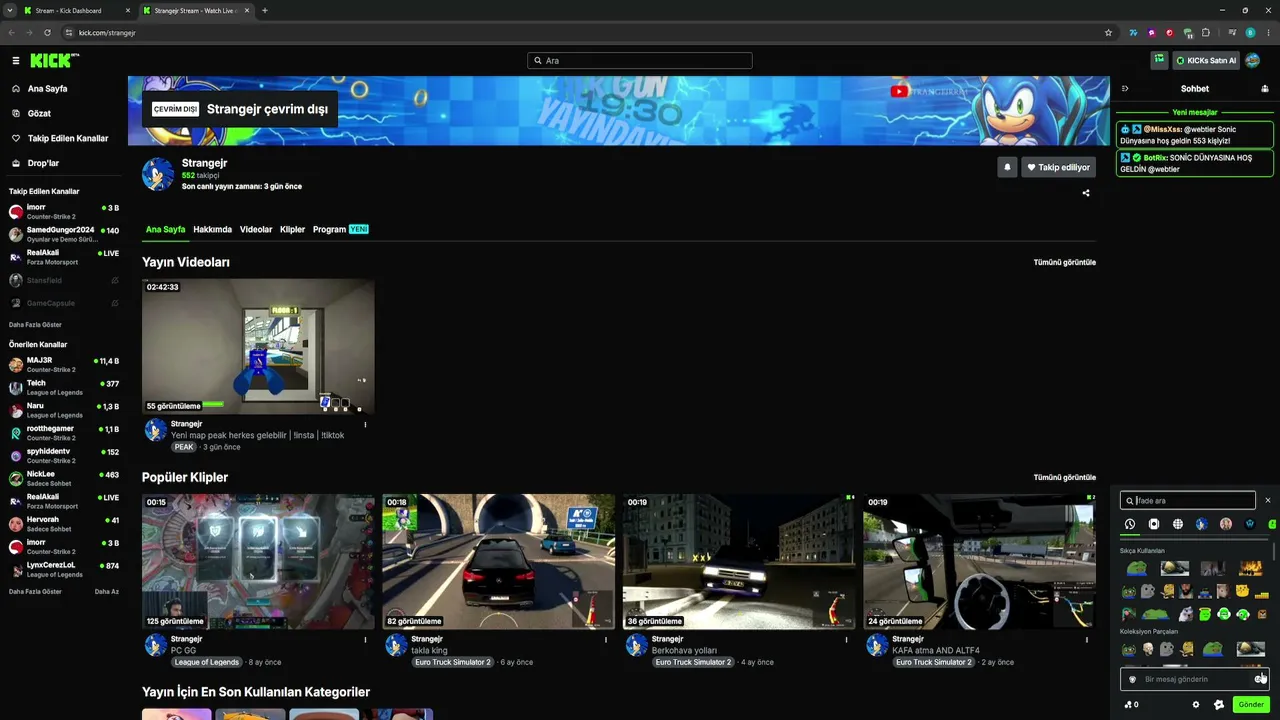Play the takla king clip thumbnail
Viewport: 1280px width, 720px height.
498,561
